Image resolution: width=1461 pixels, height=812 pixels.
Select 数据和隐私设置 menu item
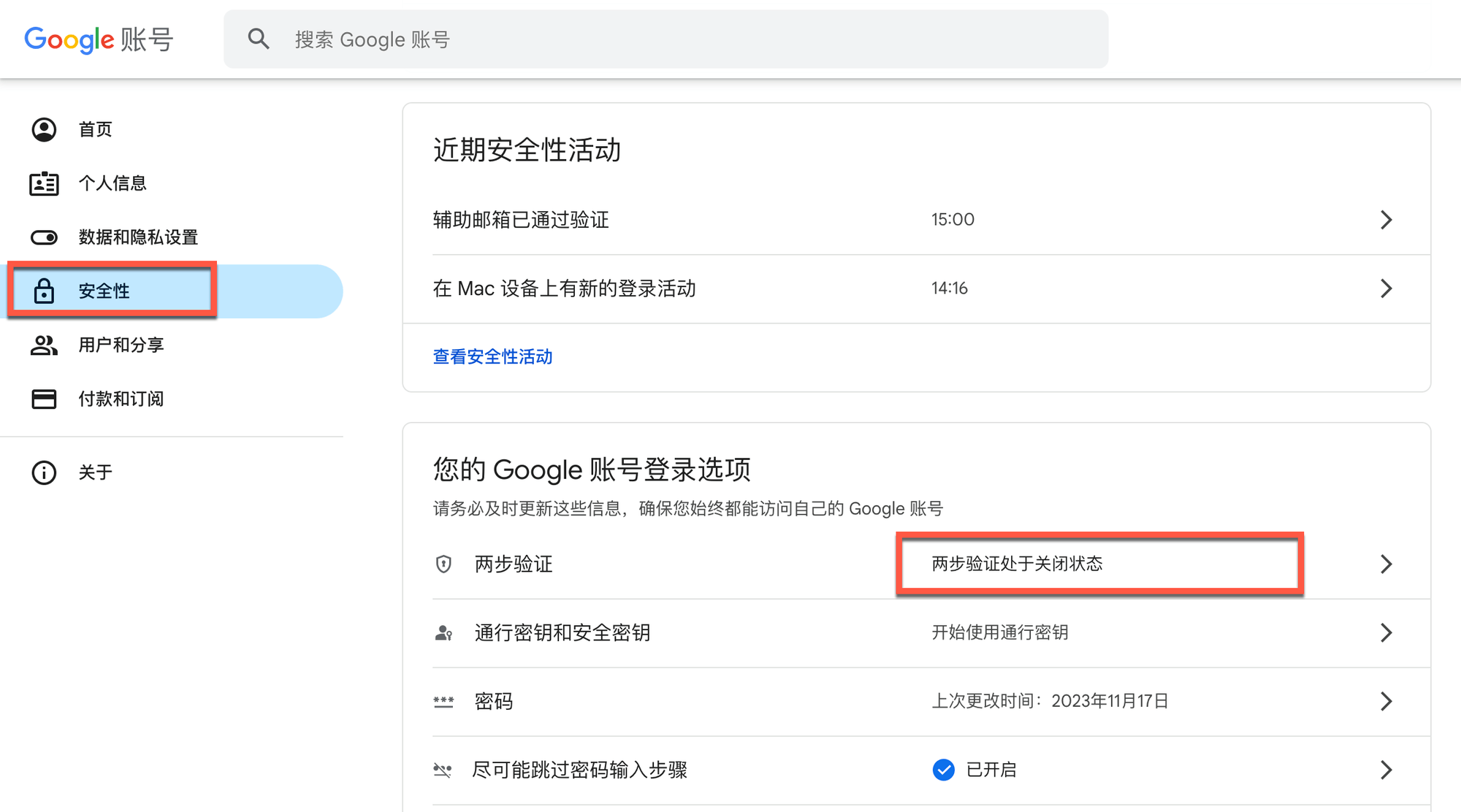point(138,237)
